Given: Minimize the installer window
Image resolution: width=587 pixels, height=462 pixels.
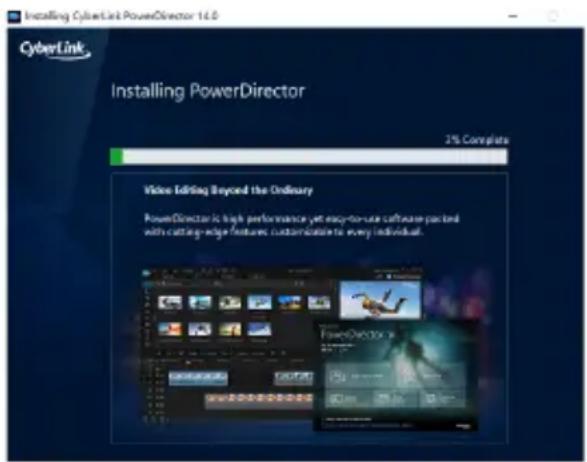Looking at the screenshot, I should [513, 16].
